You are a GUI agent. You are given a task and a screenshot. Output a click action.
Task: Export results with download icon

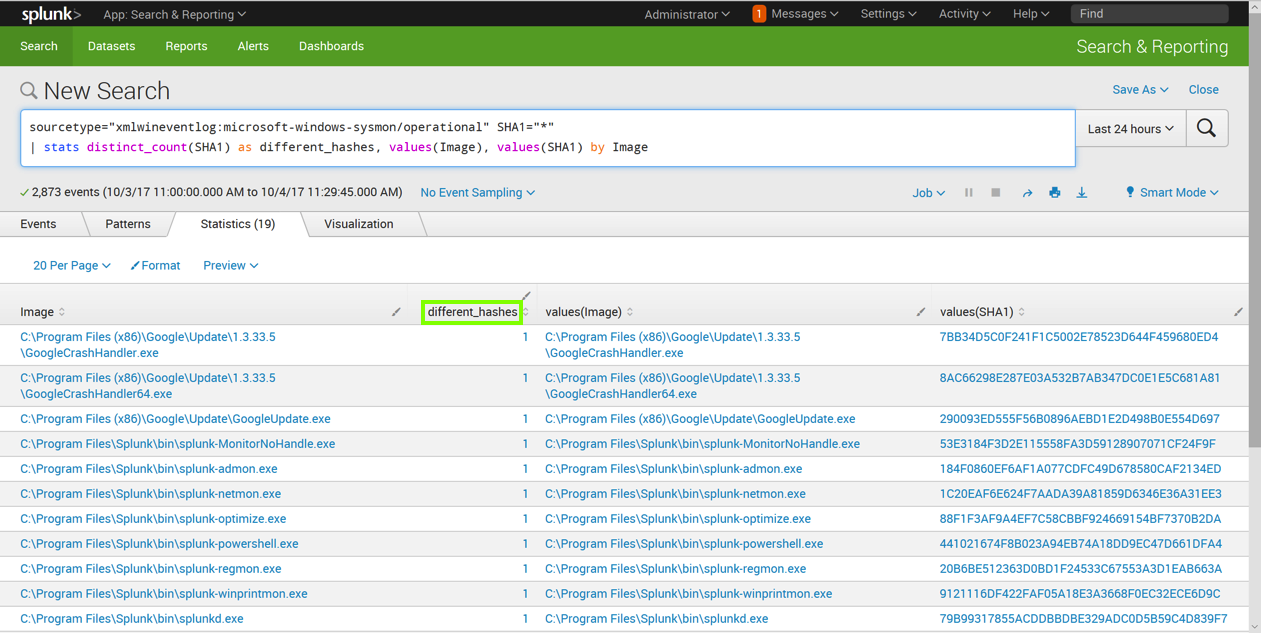1081,193
